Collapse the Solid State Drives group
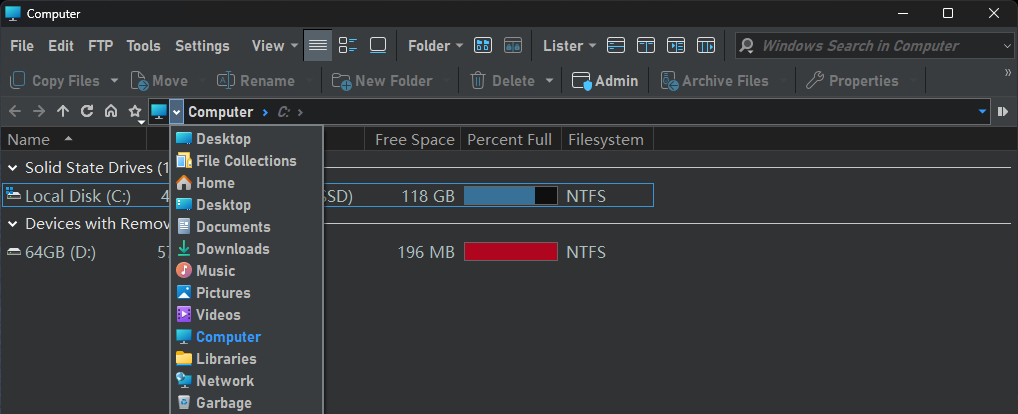This screenshot has width=1018, height=414. (x=14, y=168)
